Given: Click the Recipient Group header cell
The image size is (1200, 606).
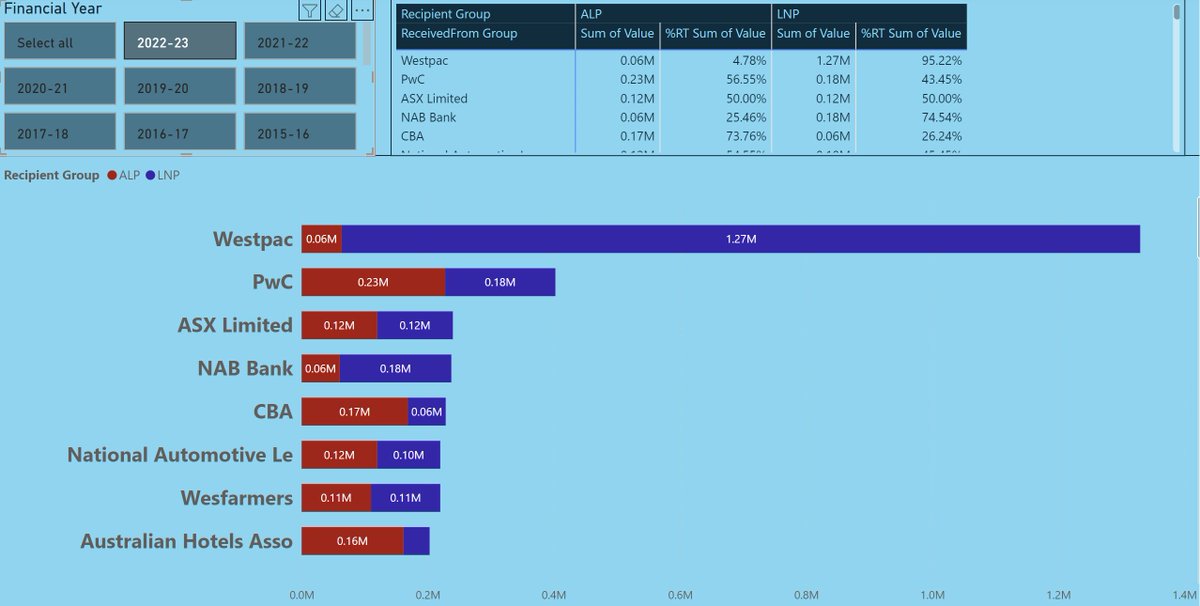Looking at the screenshot, I should pyautogui.click(x=486, y=14).
